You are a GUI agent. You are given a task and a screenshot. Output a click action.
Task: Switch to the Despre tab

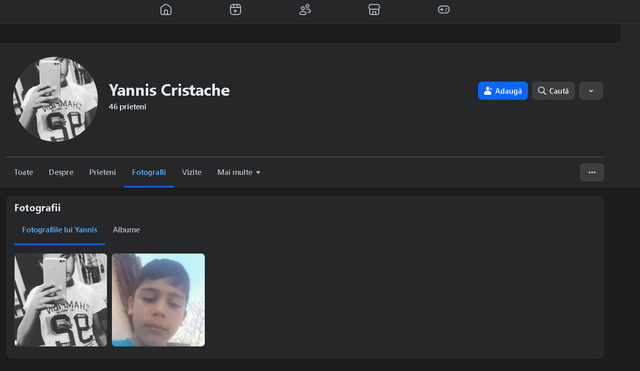point(61,172)
